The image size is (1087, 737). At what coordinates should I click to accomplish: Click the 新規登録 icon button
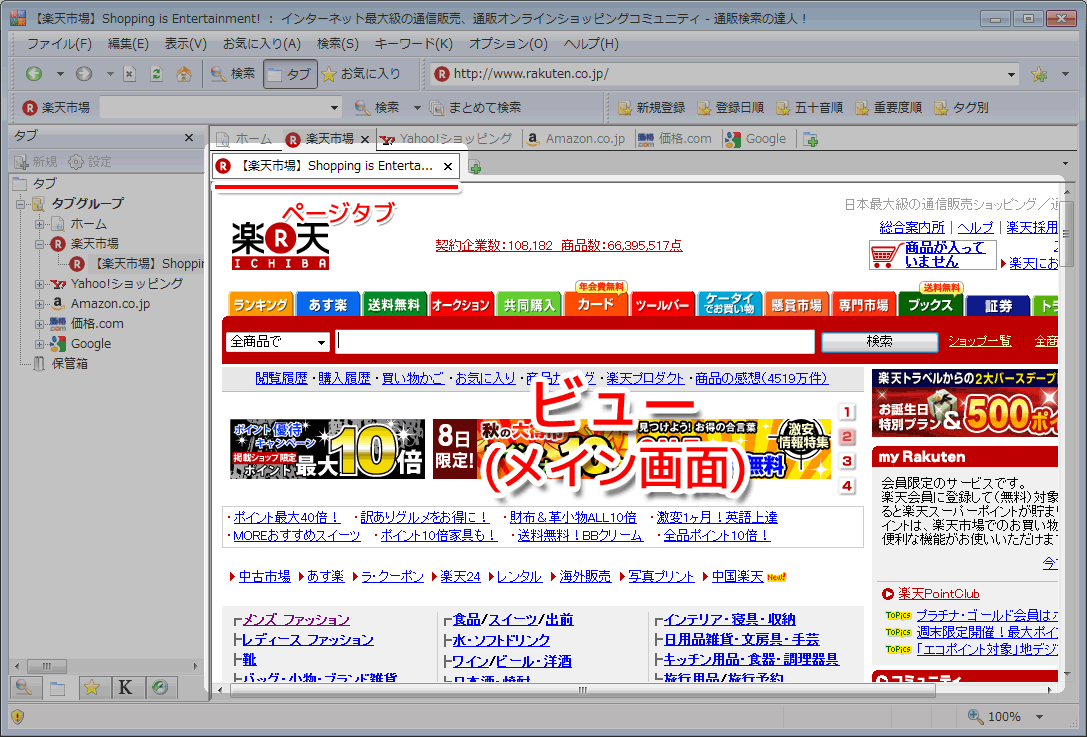tap(651, 107)
